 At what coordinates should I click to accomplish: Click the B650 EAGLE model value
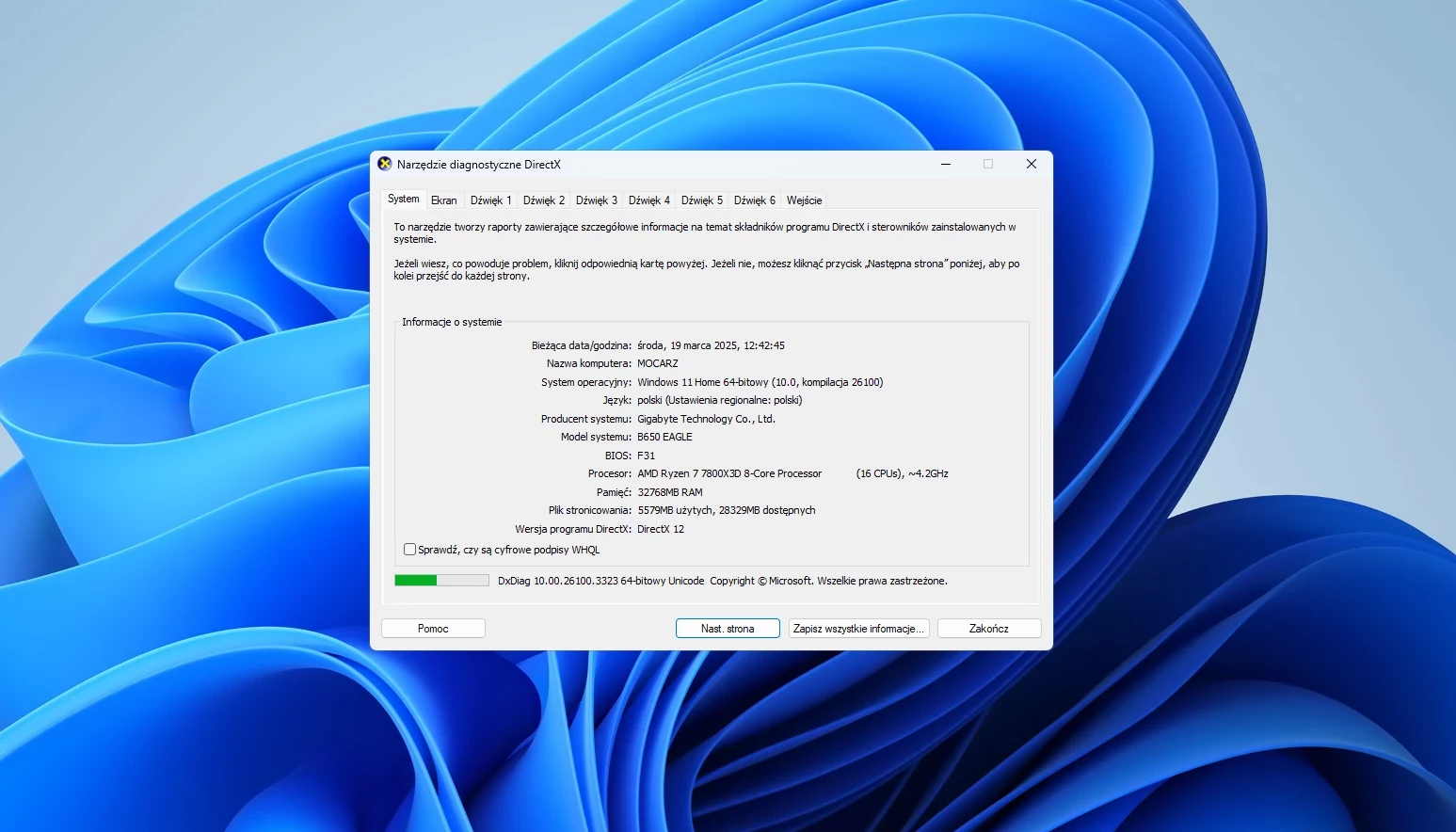tap(664, 437)
